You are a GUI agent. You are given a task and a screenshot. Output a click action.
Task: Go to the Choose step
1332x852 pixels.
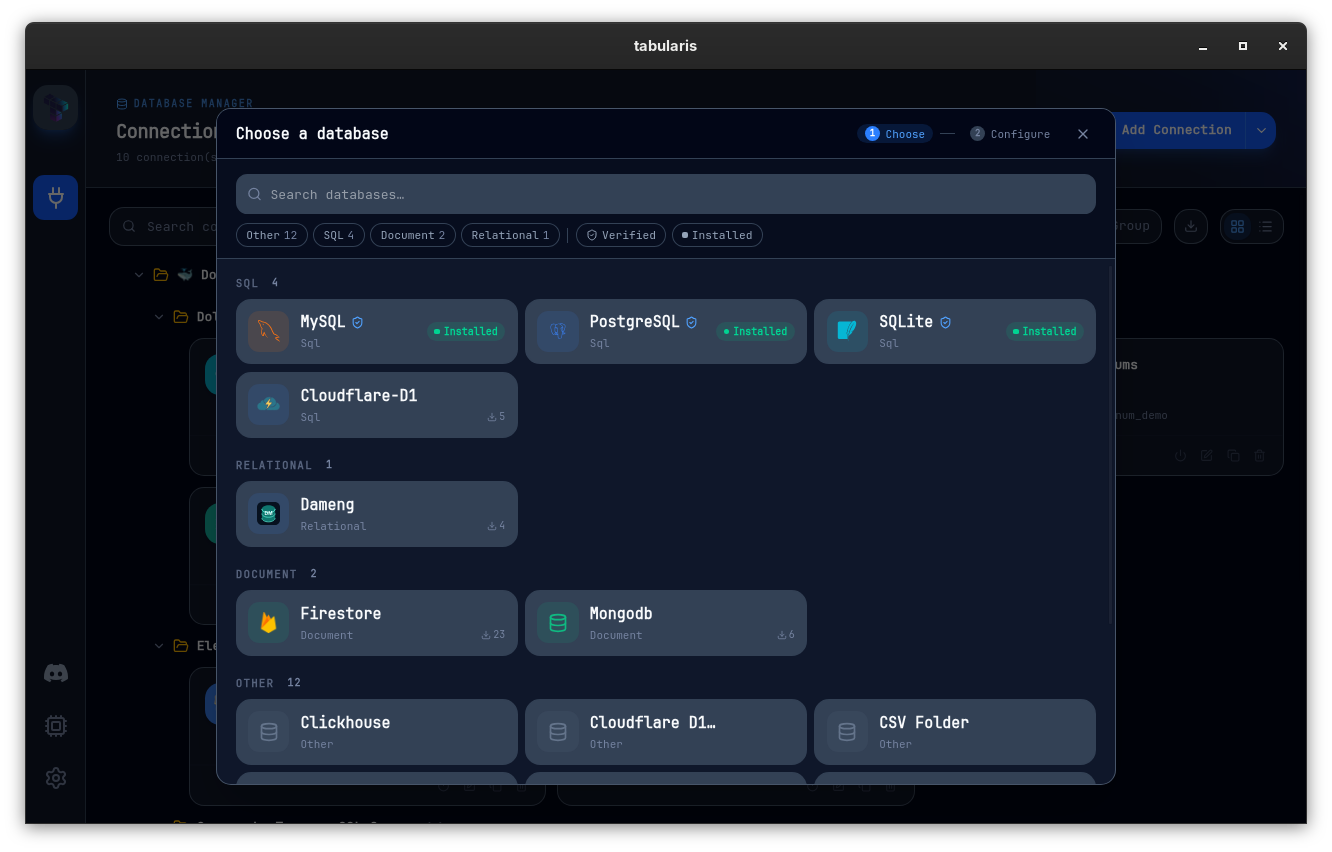pyautogui.click(x=895, y=134)
